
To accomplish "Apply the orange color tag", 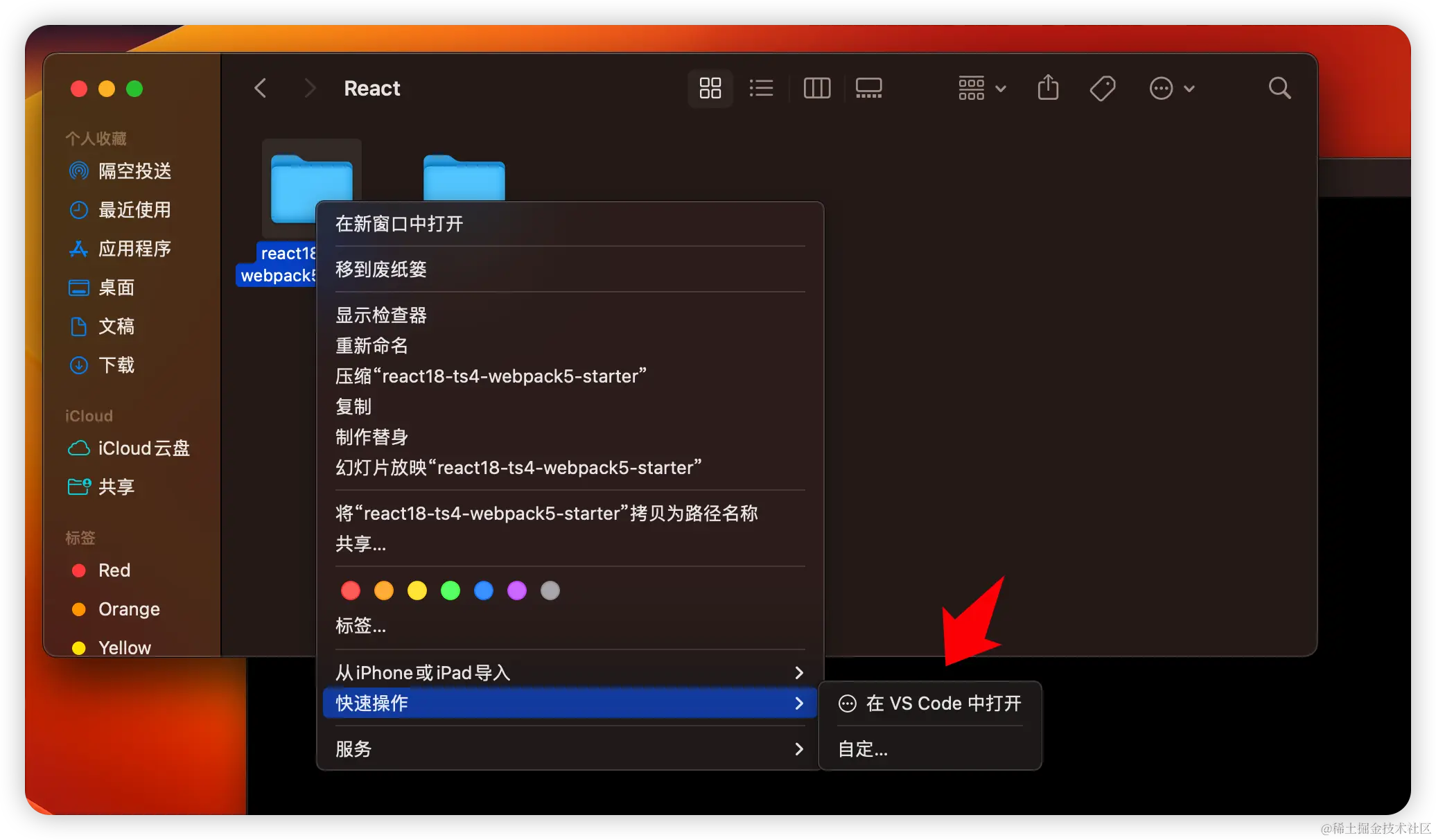I will [x=384, y=590].
